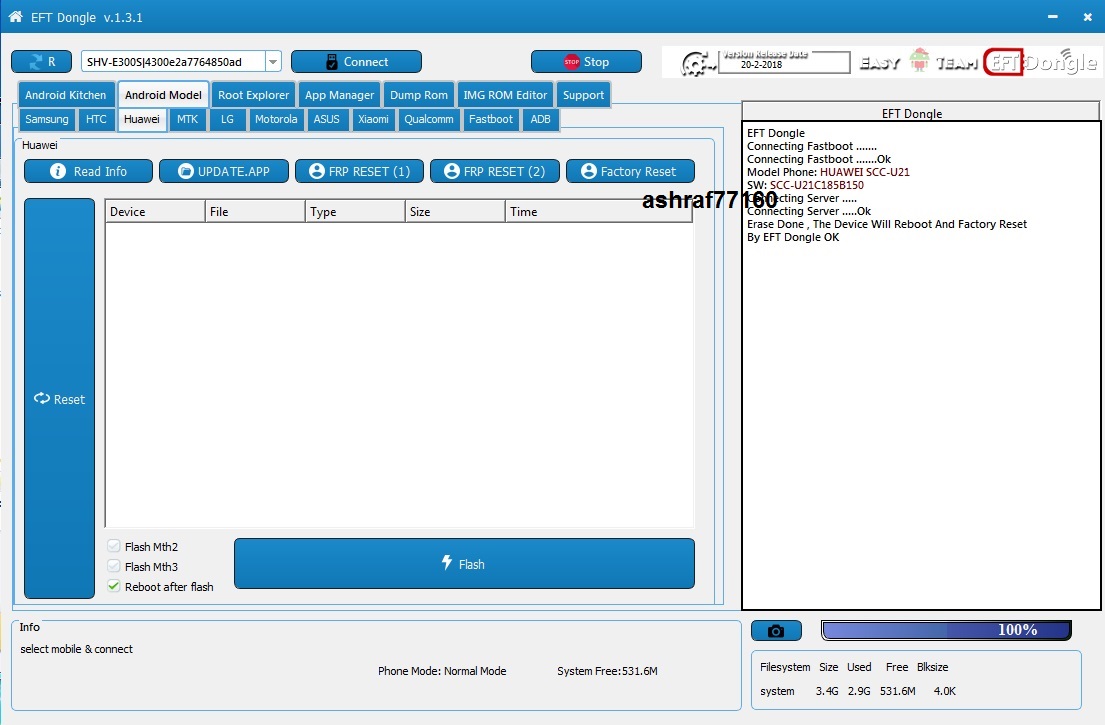Click the 'Erase Done' log line
The width and height of the screenshot is (1105, 725).
[x=887, y=224]
